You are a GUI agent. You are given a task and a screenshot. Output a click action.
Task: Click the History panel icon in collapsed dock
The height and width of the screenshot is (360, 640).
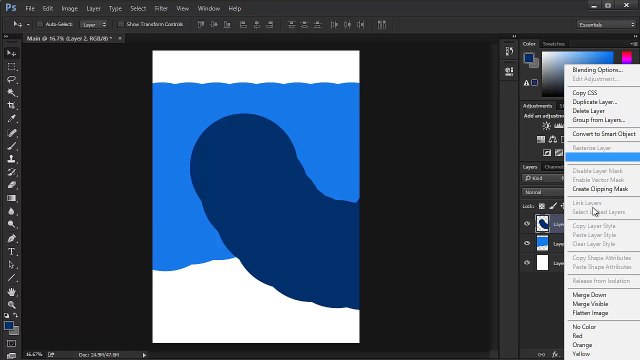[509, 51]
